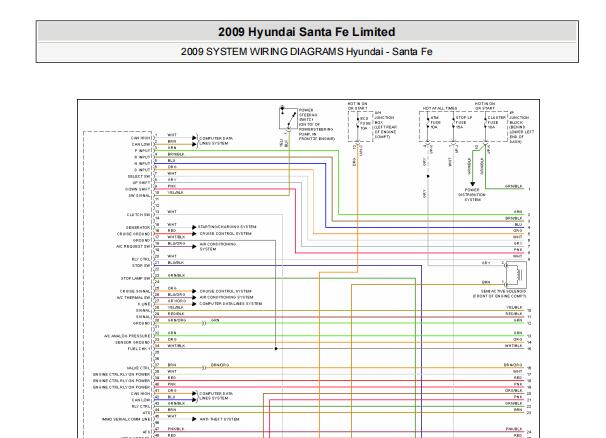Click the "A/C ANALOG PRESSURE" pin label
606x438 pixels.
pos(127,336)
